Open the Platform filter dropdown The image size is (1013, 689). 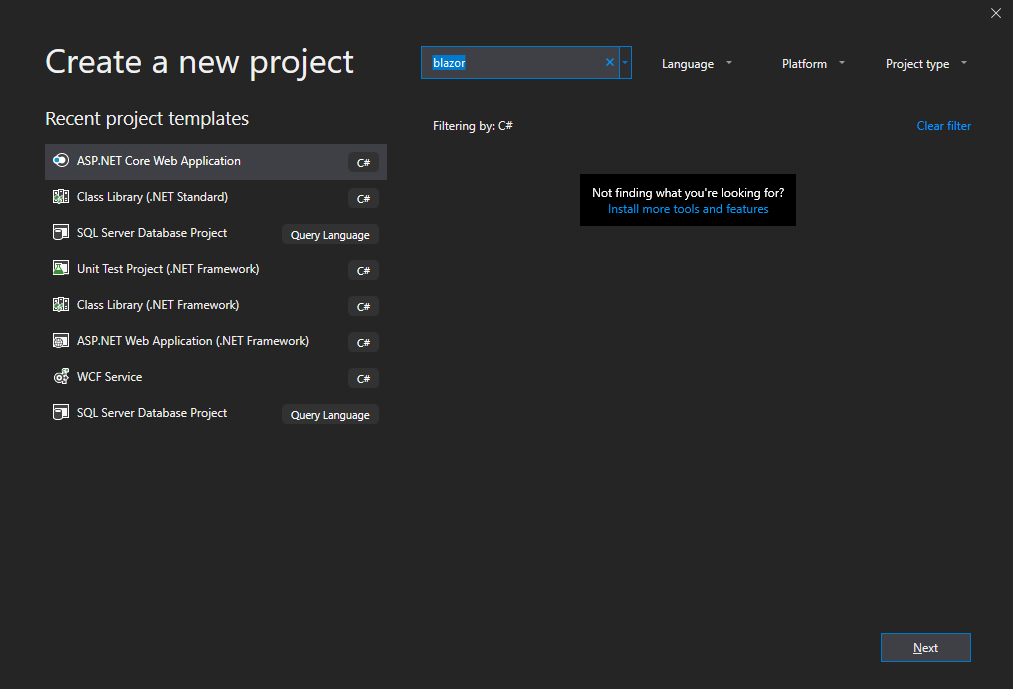tap(812, 63)
